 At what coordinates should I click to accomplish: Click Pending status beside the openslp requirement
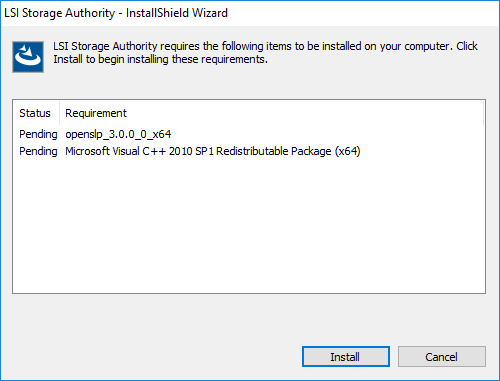38,134
